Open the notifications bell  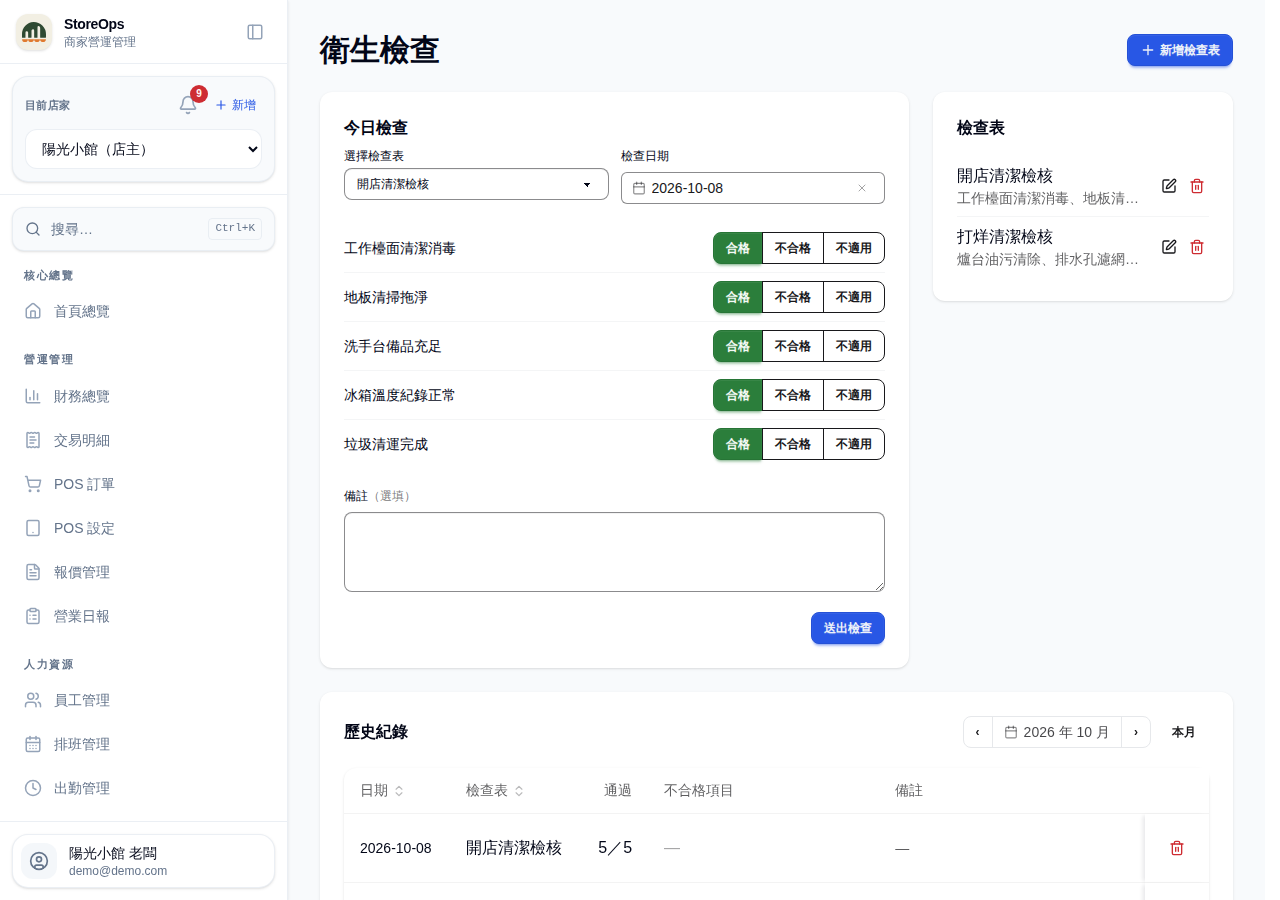pyautogui.click(x=188, y=105)
